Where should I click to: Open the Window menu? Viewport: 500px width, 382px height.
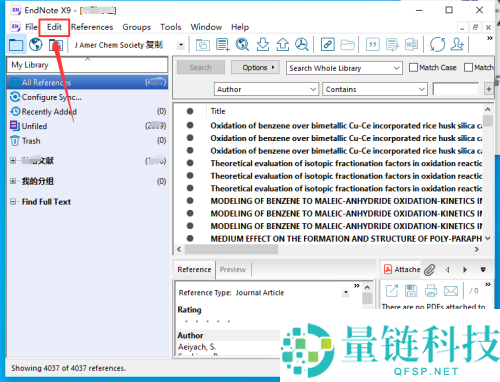[206, 27]
